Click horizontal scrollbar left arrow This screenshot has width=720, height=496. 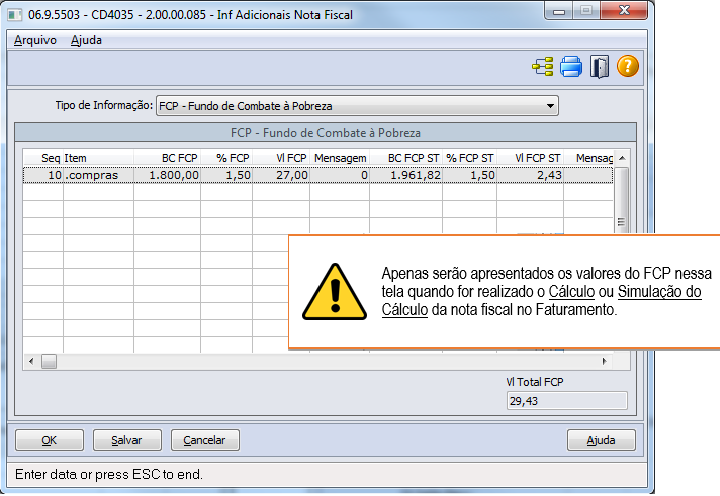(31, 361)
